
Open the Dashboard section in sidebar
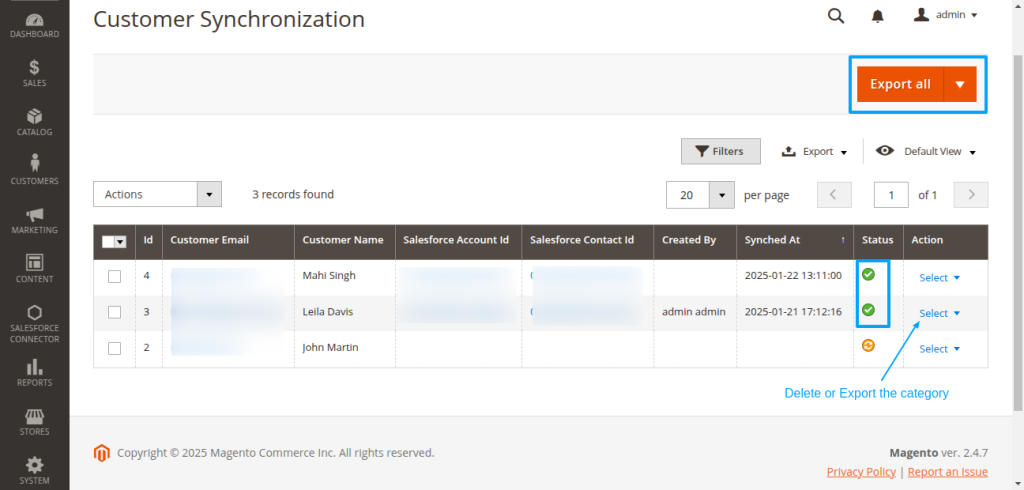(x=35, y=25)
